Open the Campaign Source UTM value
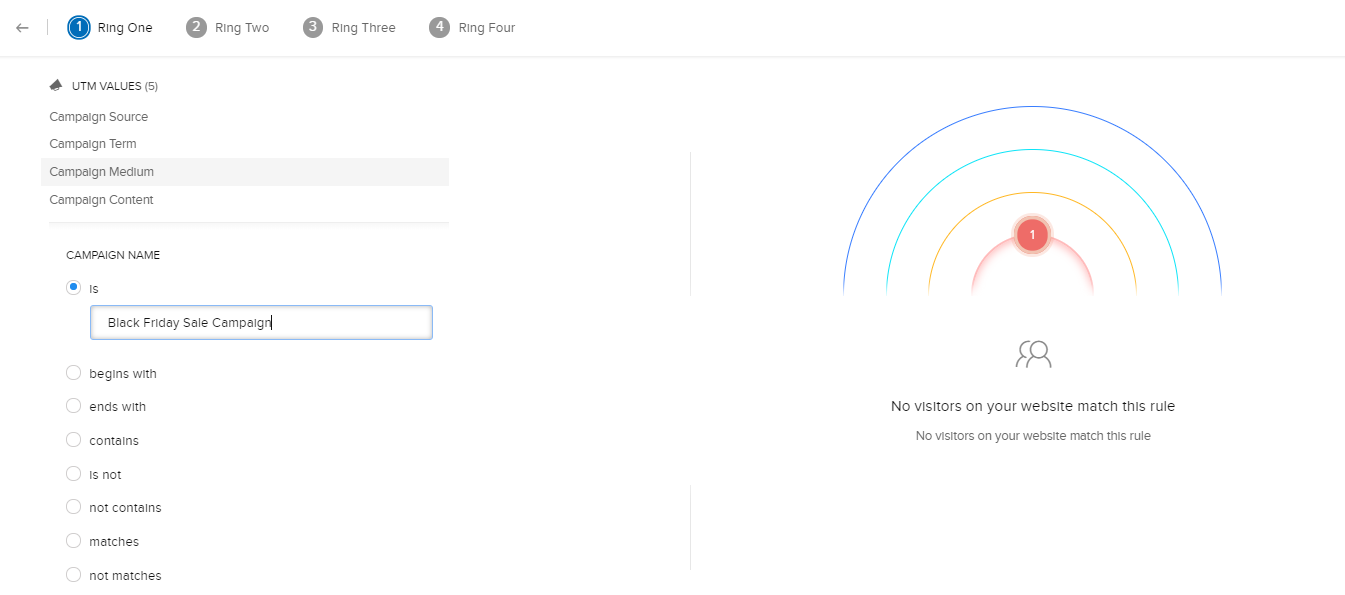The height and width of the screenshot is (595, 1345). 99,117
